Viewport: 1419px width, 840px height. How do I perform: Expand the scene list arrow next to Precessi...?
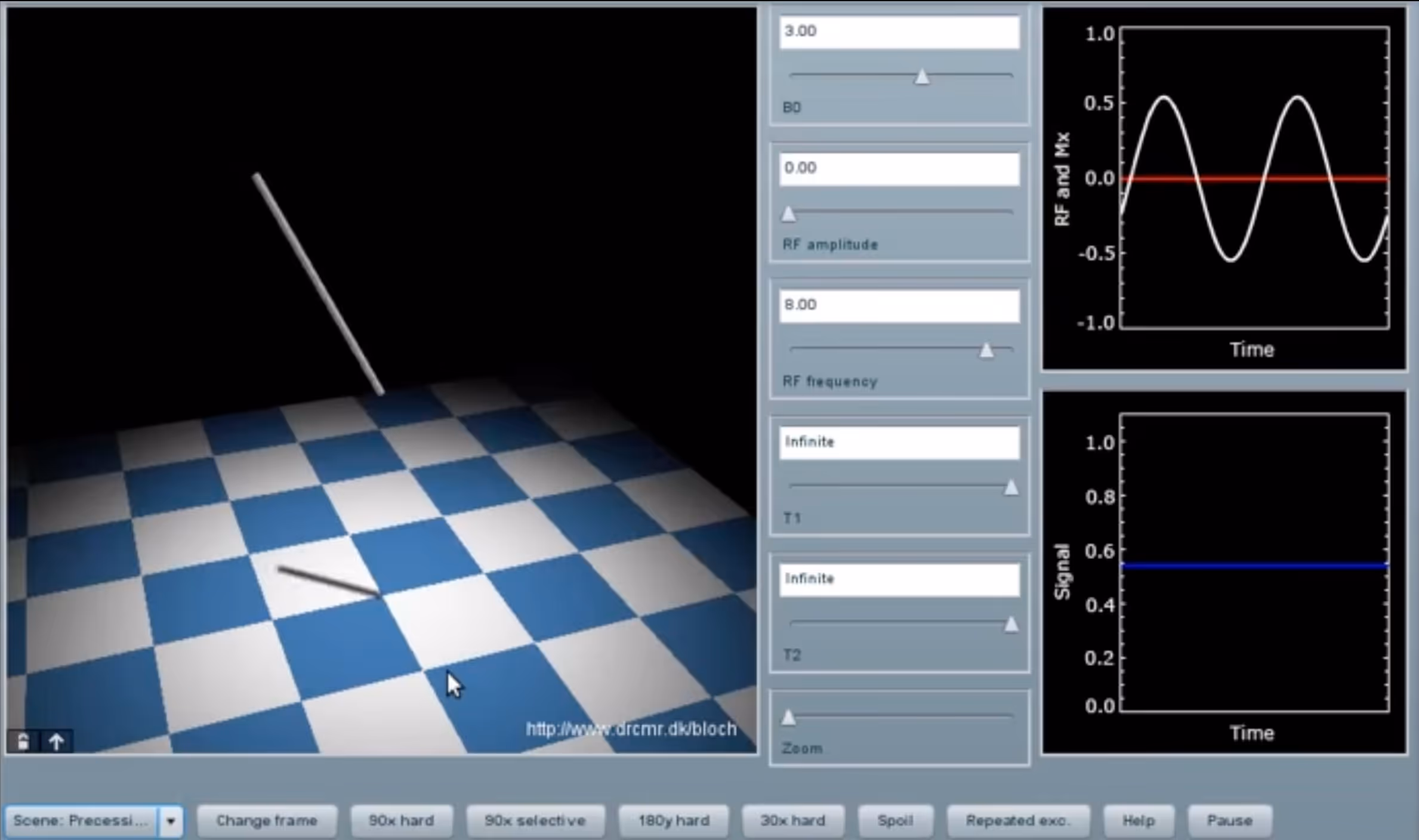click(172, 820)
